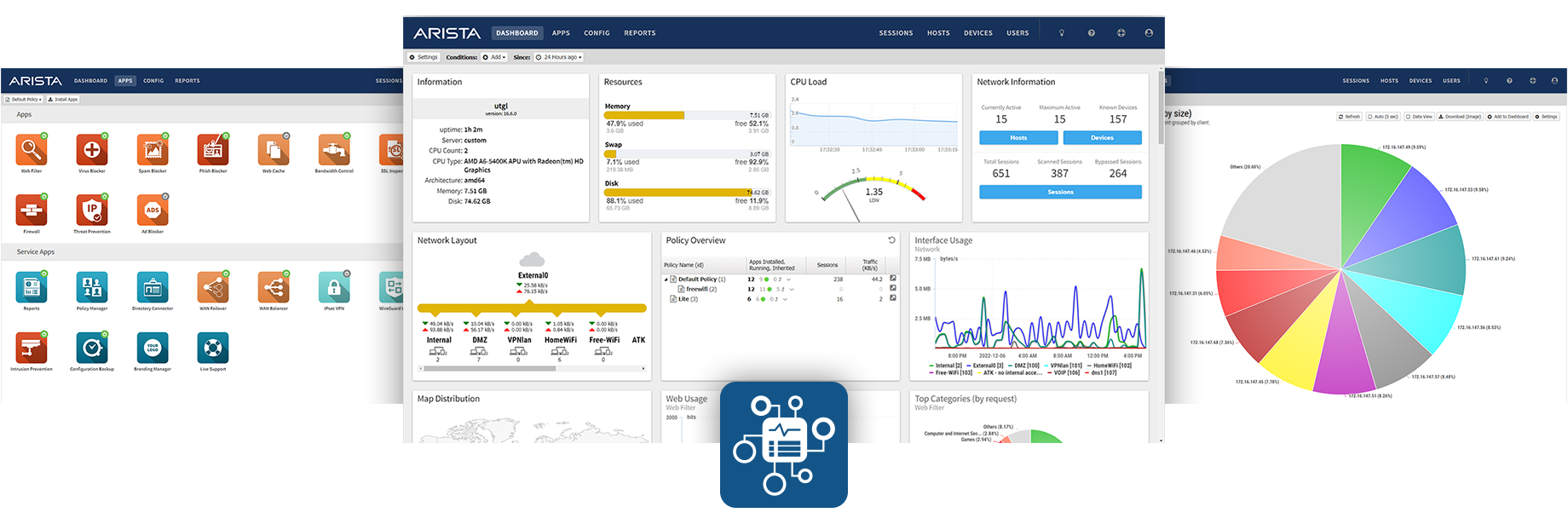Open the REPORTS tab in front window
This screenshot has height=524, width=1568.
coord(640,33)
